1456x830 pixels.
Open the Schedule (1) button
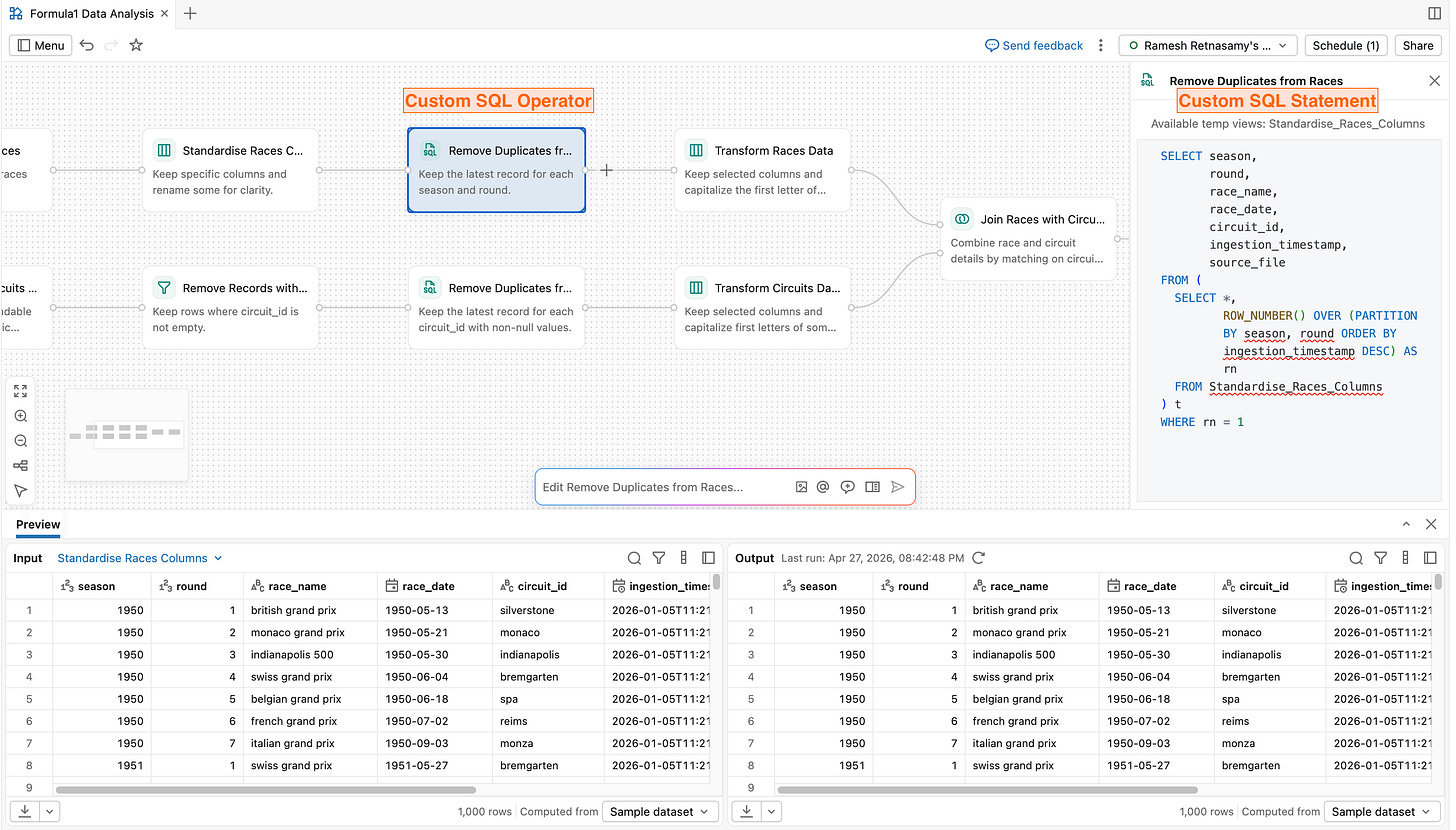(1346, 45)
